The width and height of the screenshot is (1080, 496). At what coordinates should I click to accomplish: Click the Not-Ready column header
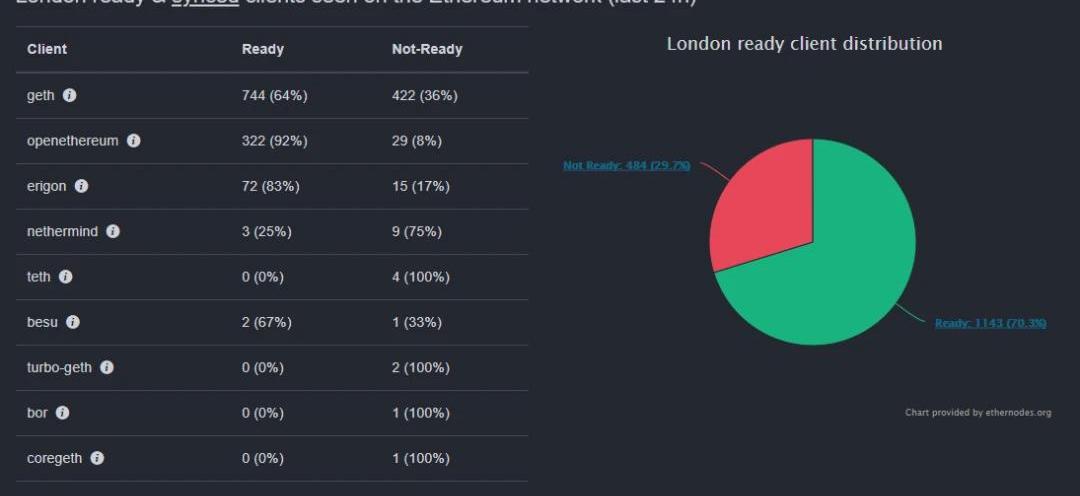point(427,50)
